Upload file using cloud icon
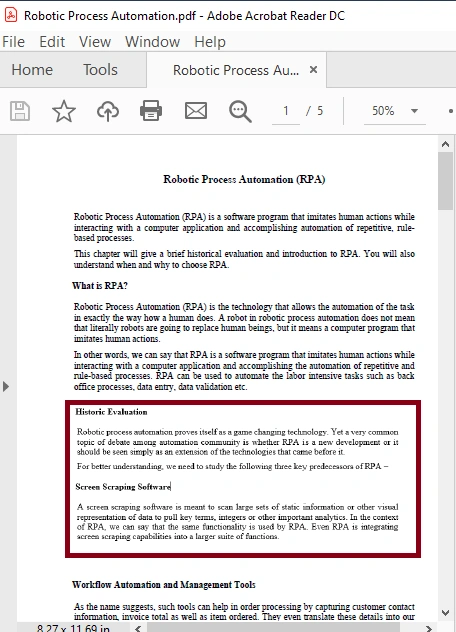 108,111
